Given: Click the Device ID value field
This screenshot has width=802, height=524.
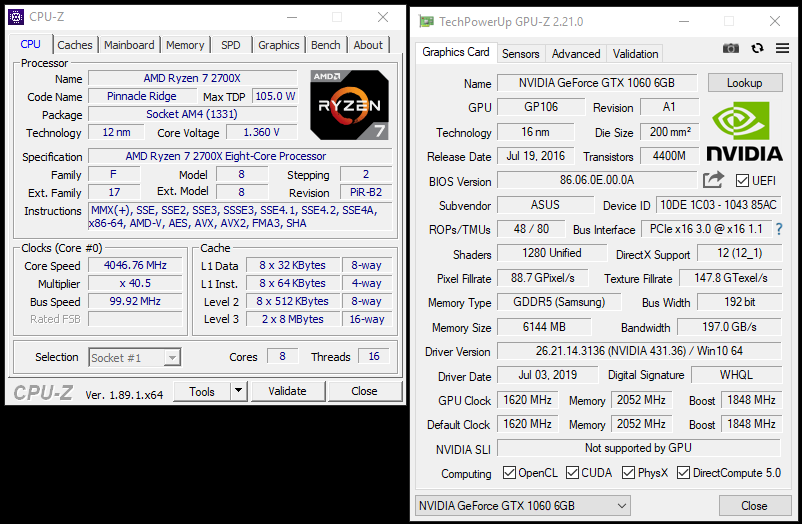Looking at the screenshot, I should point(719,205).
